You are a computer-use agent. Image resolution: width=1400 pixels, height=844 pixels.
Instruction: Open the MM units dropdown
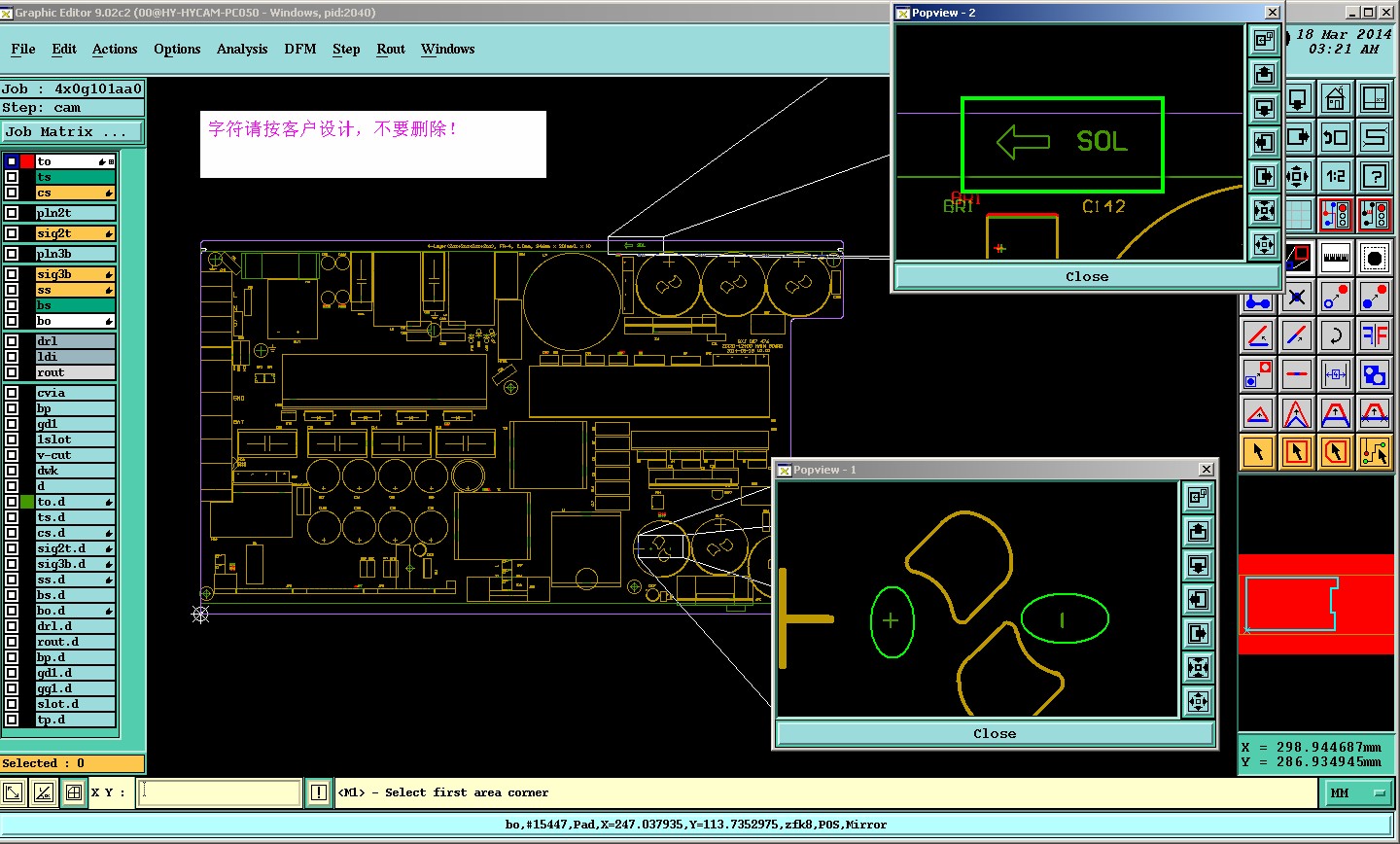pyautogui.click(x=1357, y=793)
